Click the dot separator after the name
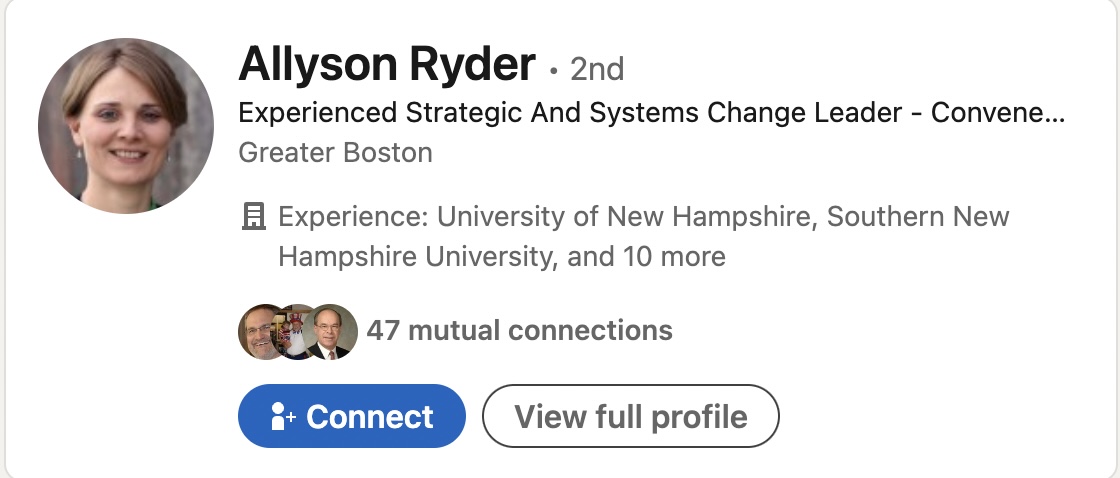Image resolution: width=1120 pixels, height=478 pixels. click(x=553, y=71)
